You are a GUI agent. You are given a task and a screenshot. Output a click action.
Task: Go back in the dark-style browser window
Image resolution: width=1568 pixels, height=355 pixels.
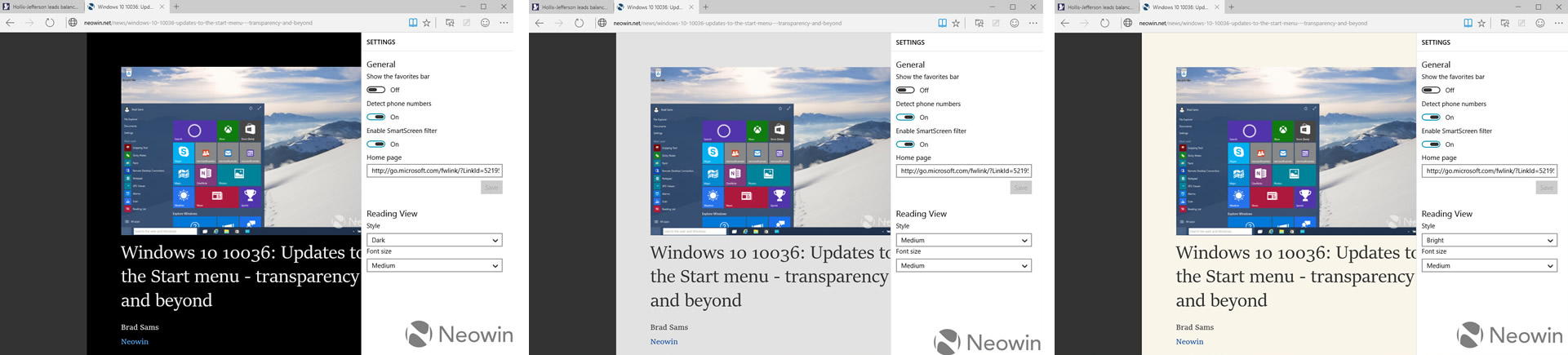click(10, 23)
